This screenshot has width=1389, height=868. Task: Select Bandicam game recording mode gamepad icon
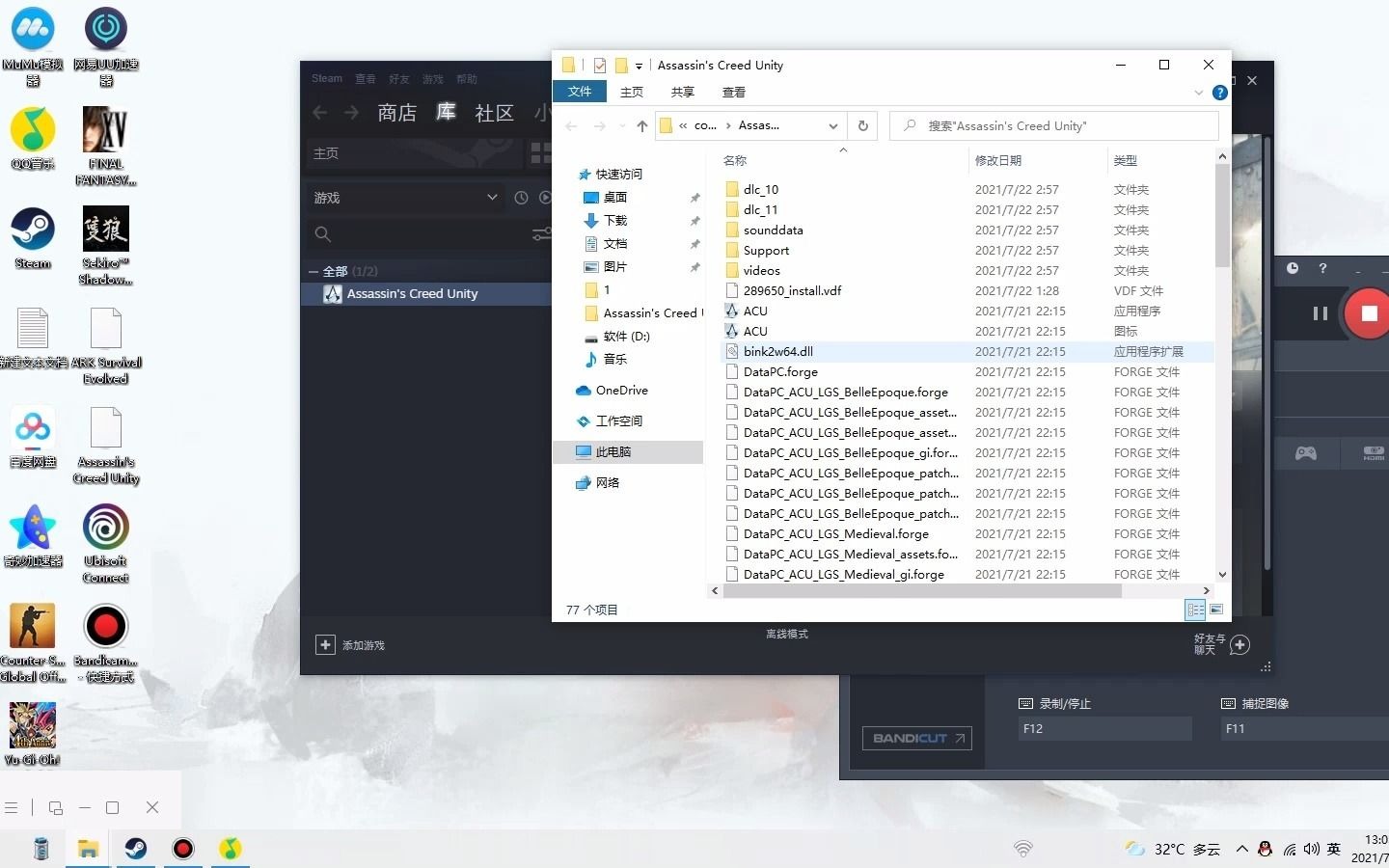[1305, 453]
